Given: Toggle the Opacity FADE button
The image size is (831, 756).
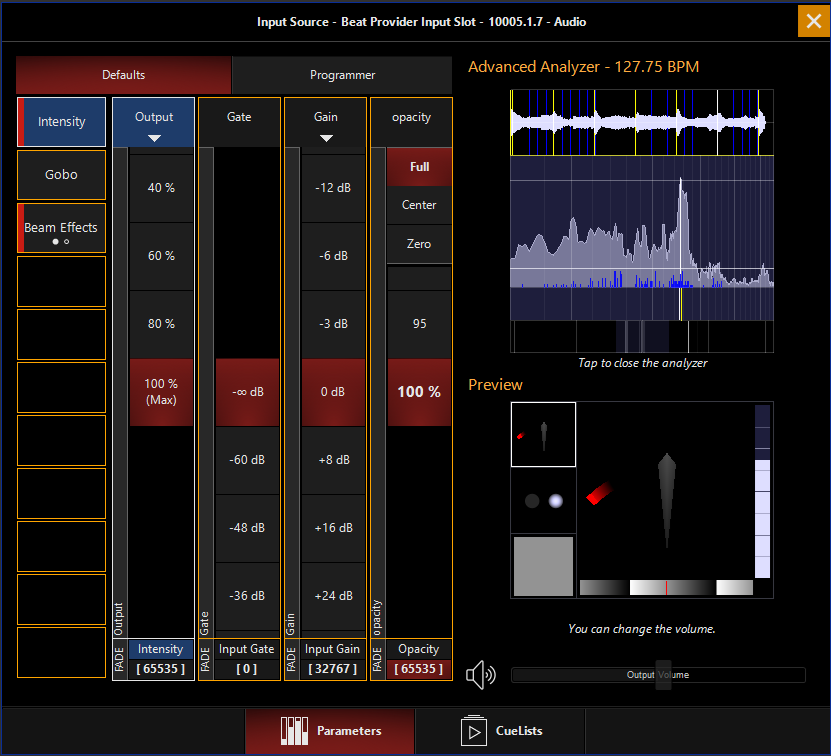Looking at the screenshot, I should click(377, 660).
